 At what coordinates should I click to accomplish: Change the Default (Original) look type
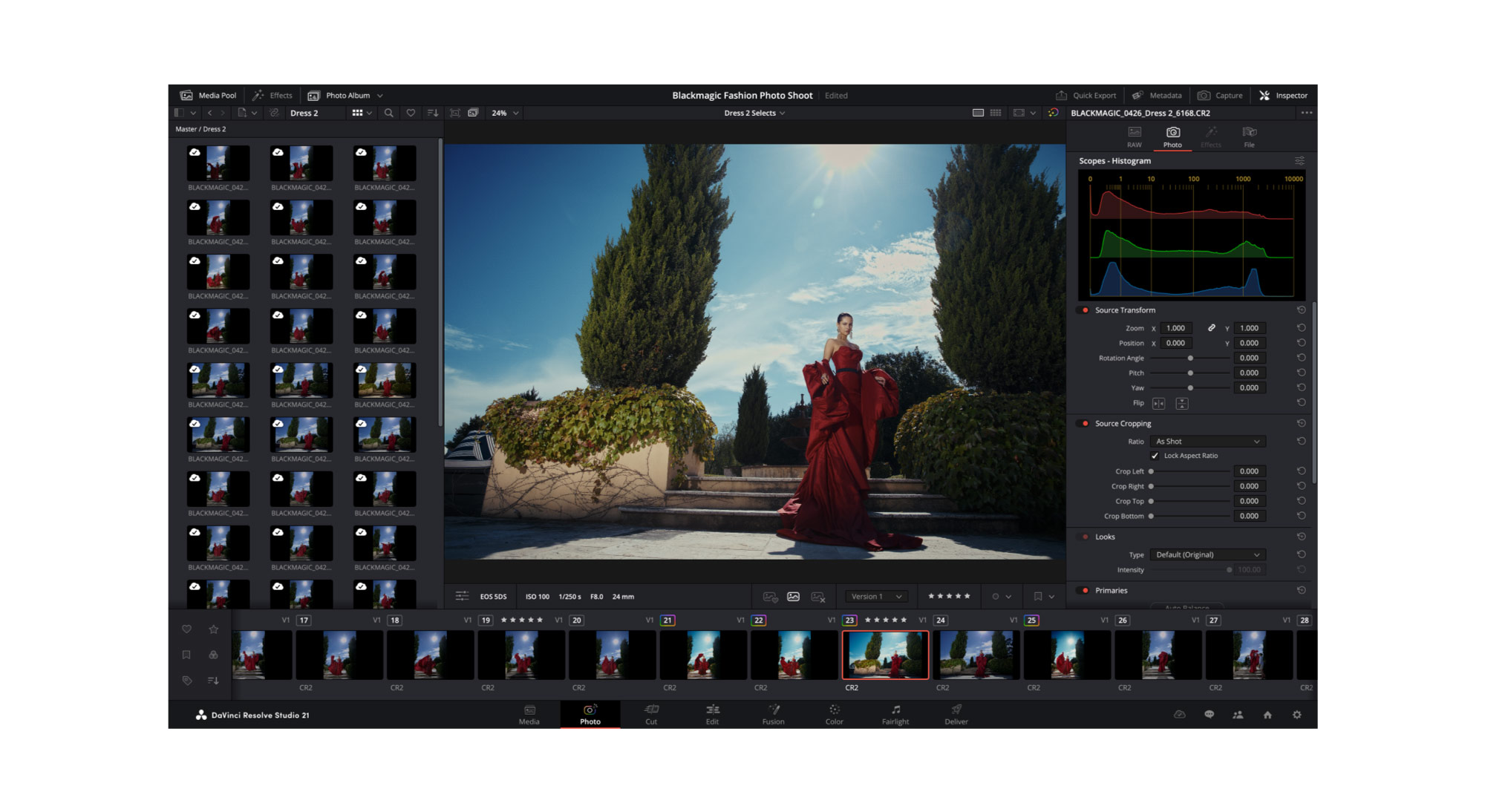1207,554
